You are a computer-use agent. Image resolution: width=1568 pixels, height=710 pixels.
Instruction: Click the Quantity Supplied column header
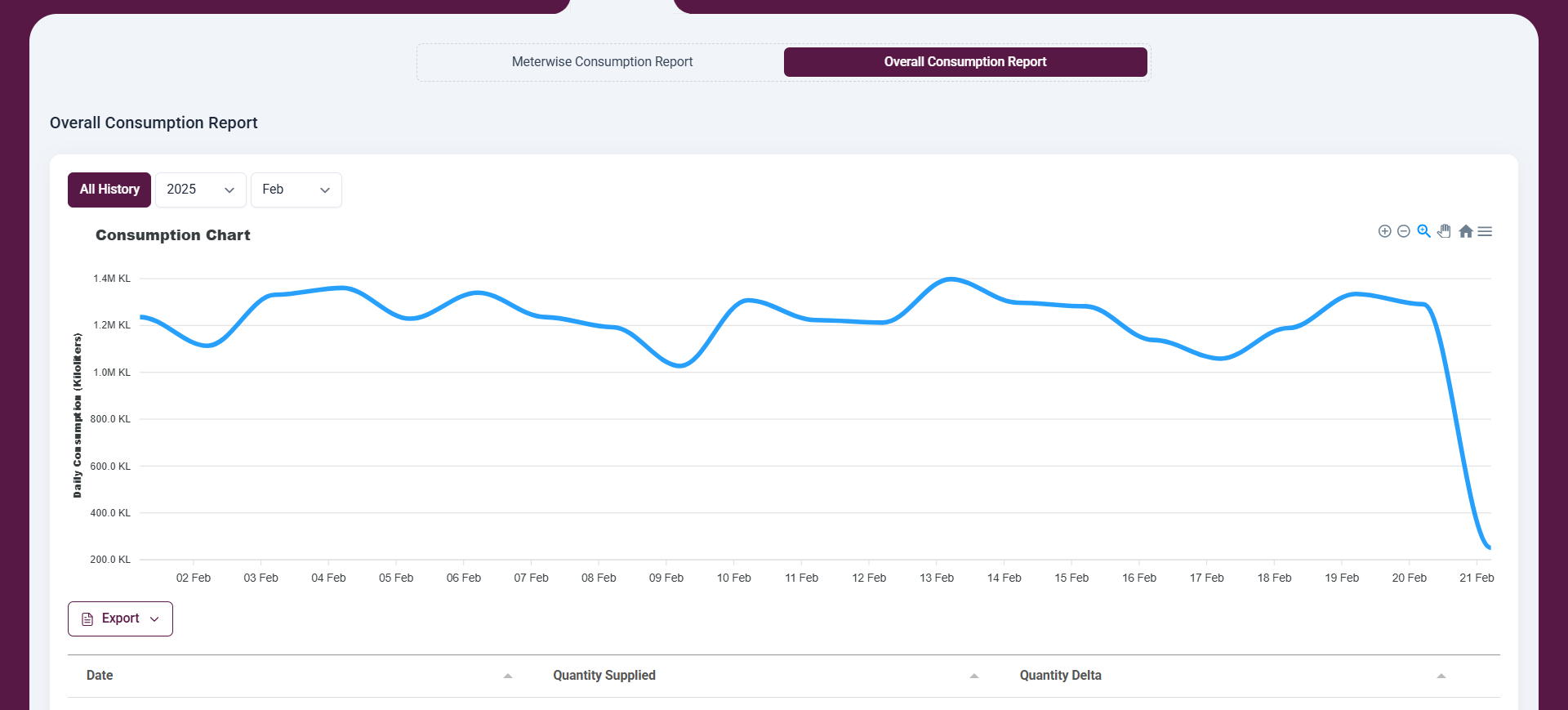604,676
